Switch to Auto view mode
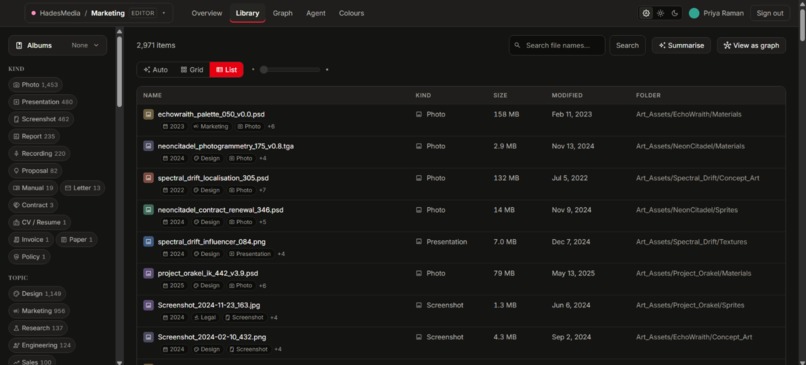The image size is (806, 365). pyautogui.click(x=156, y=69)
